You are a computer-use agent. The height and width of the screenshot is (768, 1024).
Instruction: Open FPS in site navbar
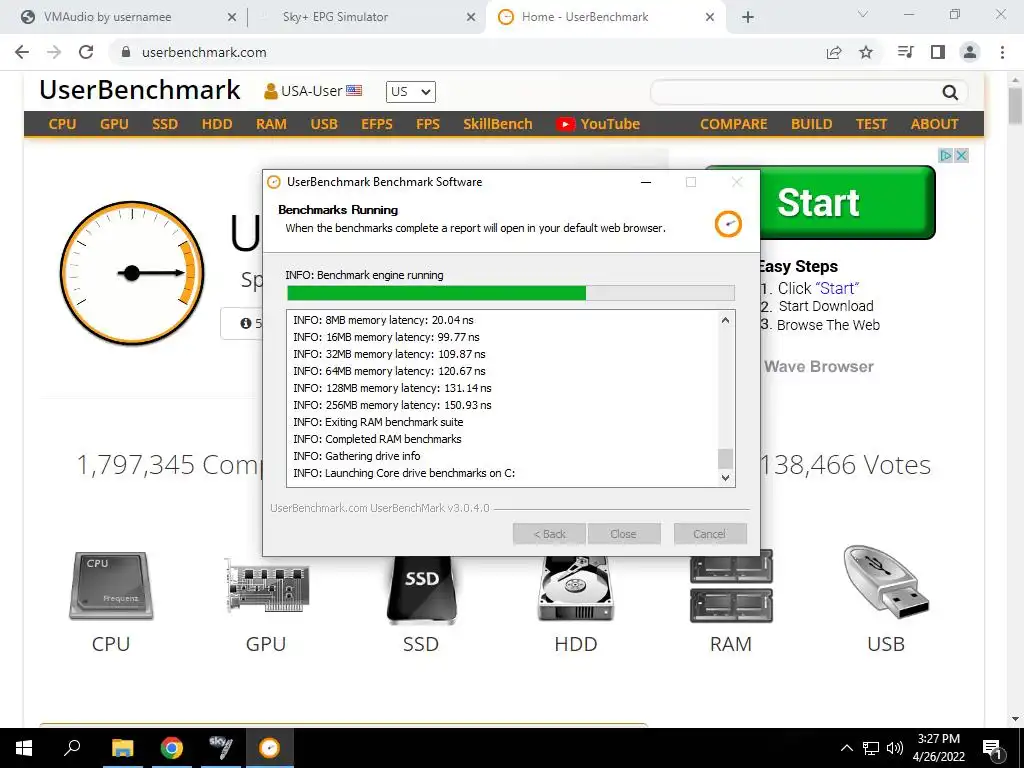click(x=428, y=124)
